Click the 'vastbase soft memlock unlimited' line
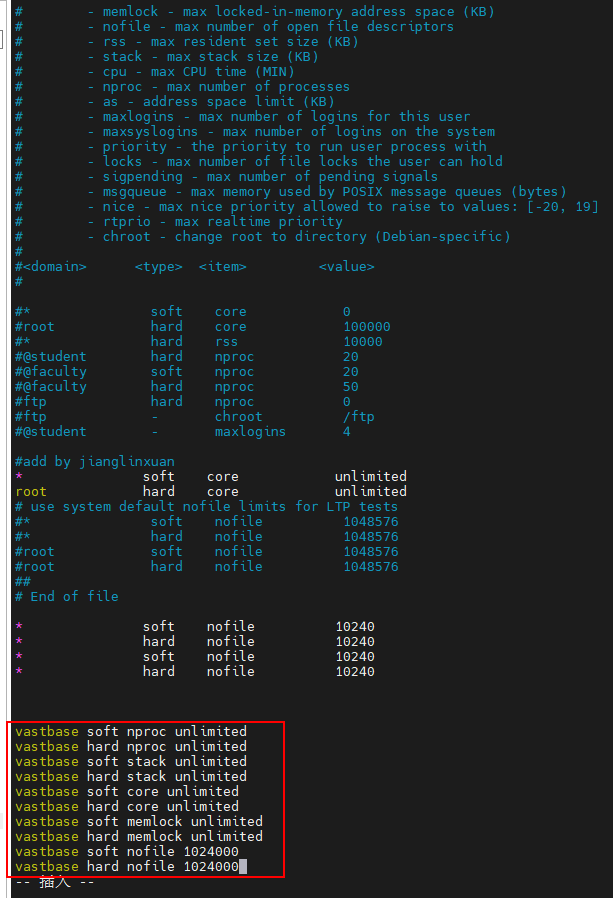The width and height of the screenshot is (613, 898). 138,821
